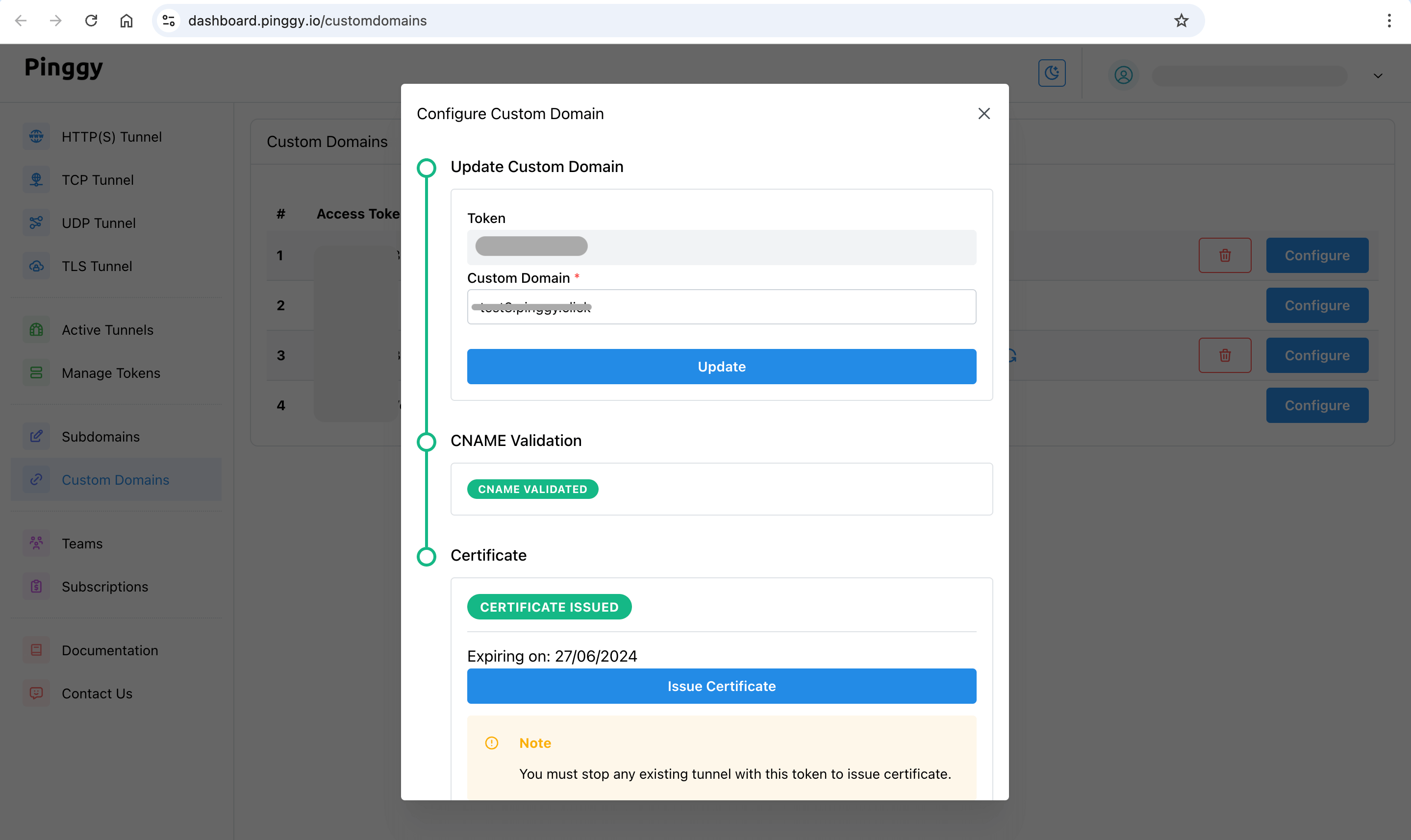1411x840 pixels.
Task: Click the Issue Certificate button
Action: pyautogui.click(x=722, y=686)
